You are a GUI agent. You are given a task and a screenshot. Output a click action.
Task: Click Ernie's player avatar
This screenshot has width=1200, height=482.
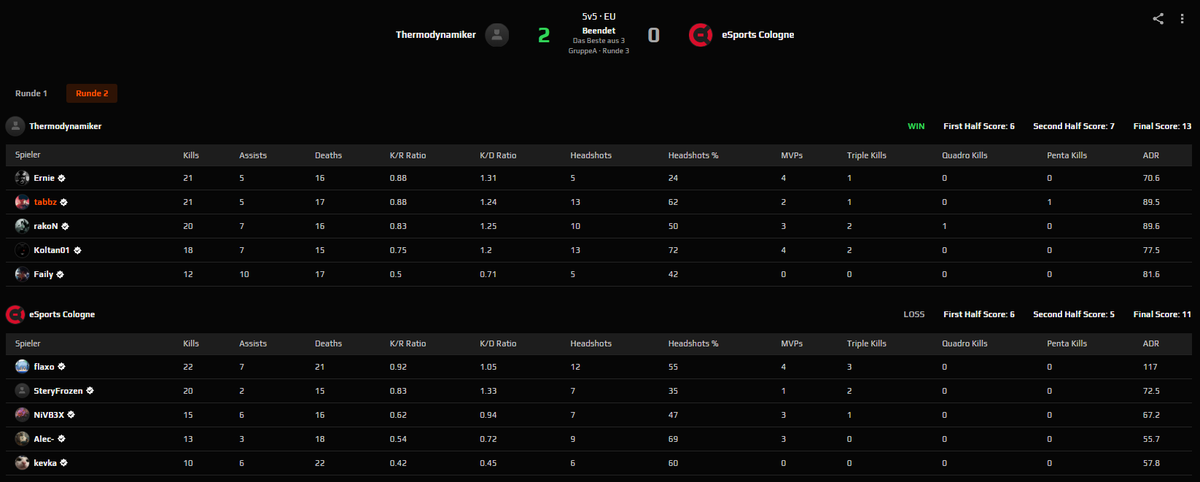pos(22,177)
